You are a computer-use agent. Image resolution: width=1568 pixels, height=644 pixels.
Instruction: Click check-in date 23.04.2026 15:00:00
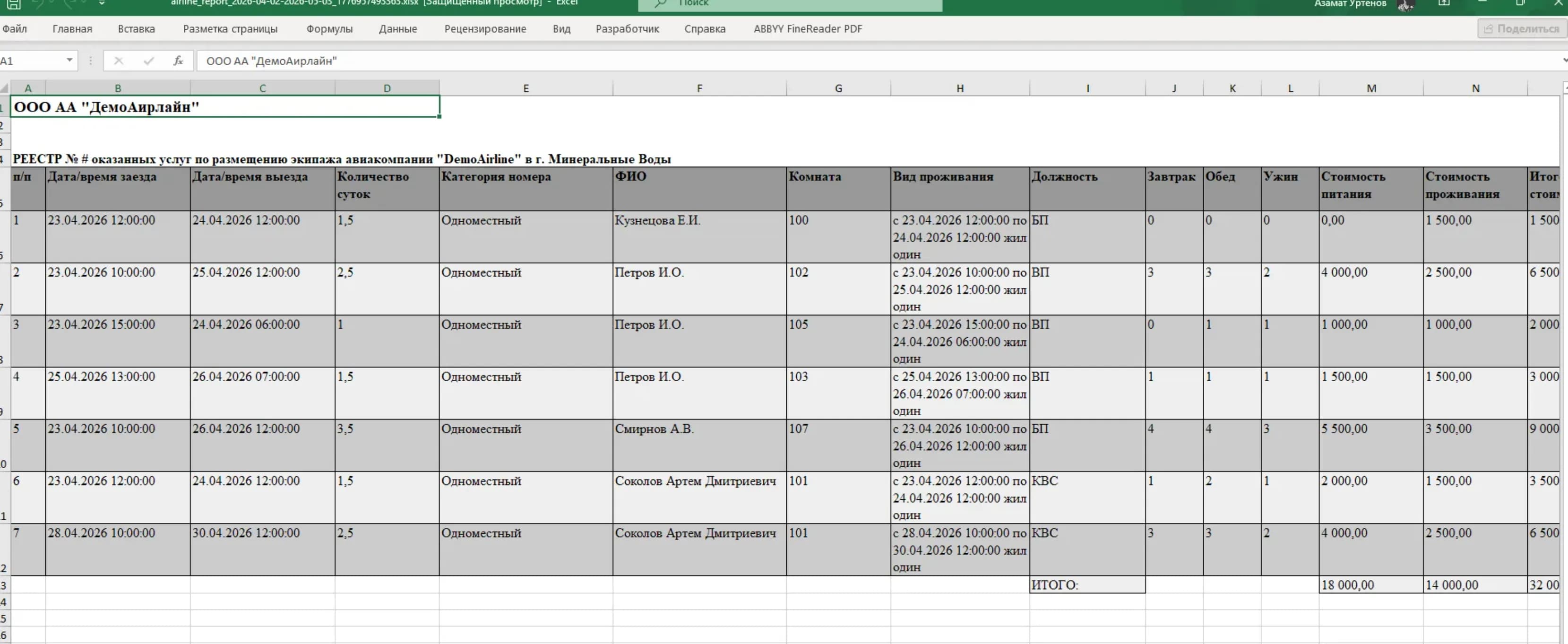(118, 341)
